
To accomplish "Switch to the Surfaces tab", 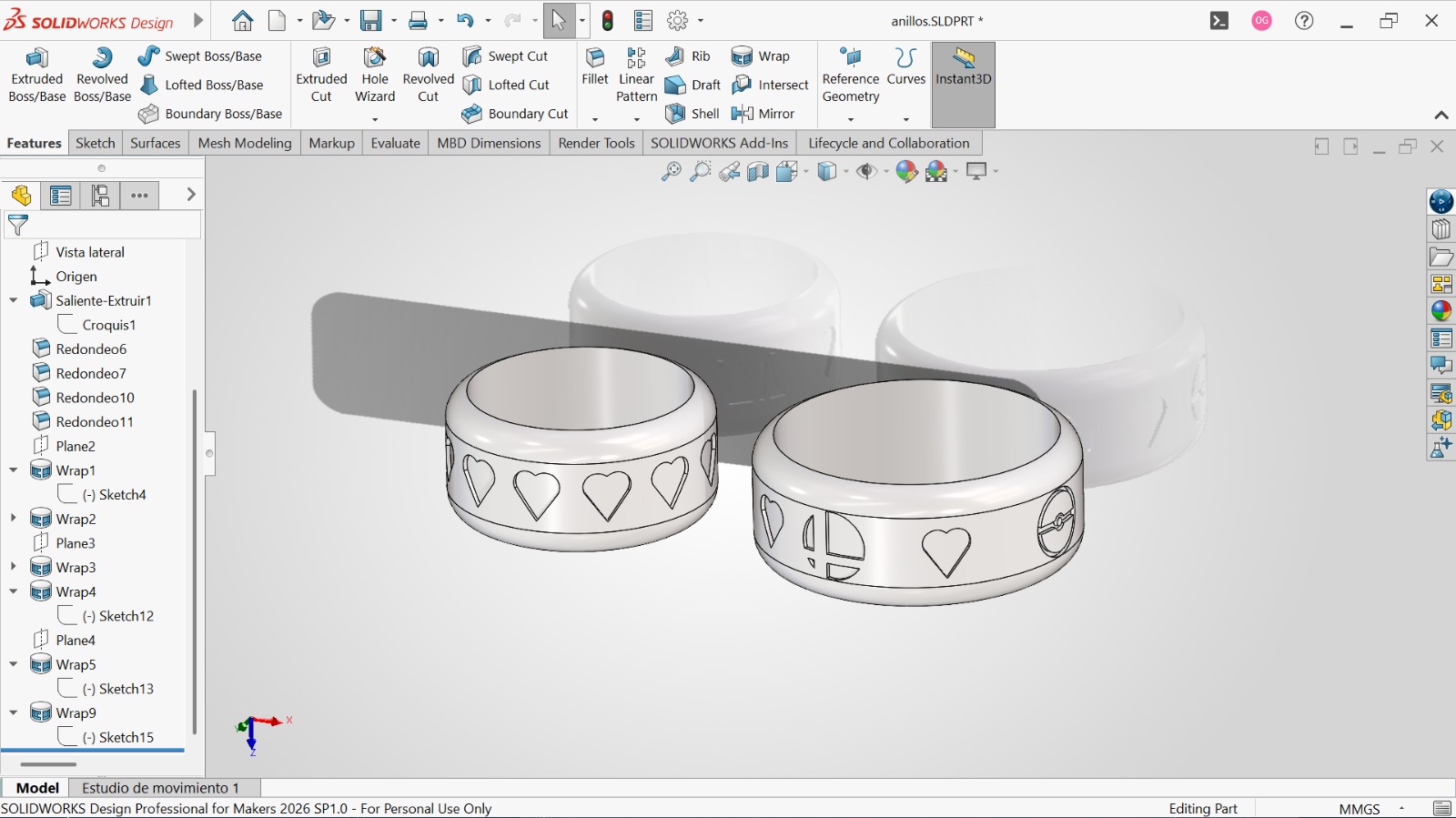I will tap(156, 143).
